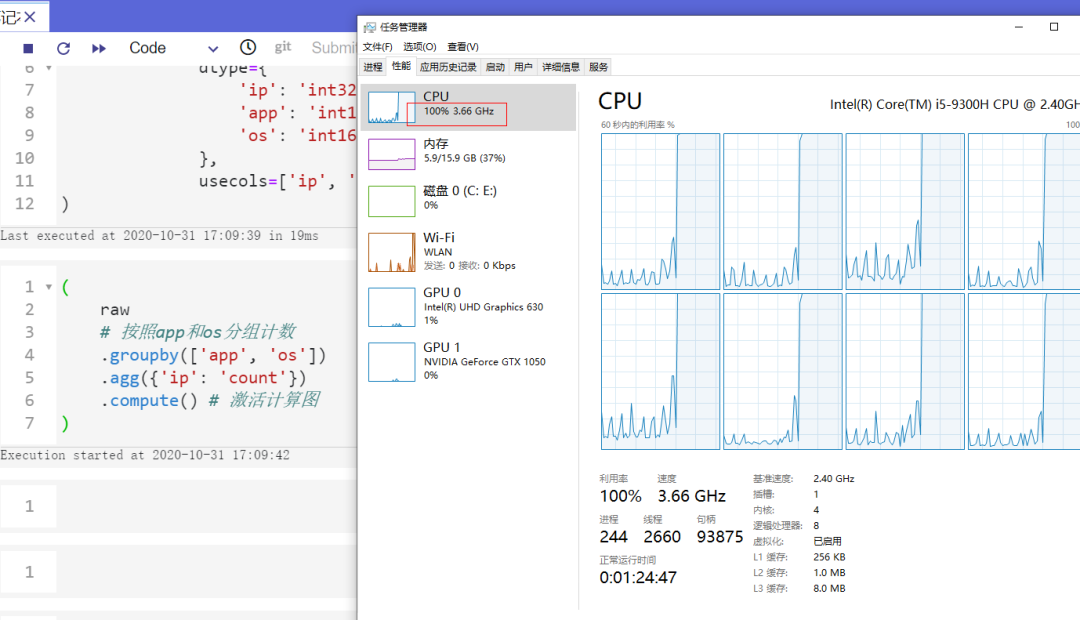Select the GPU 0 graph thumbnail
This screenshot has height=620, width=1080.
391,307
